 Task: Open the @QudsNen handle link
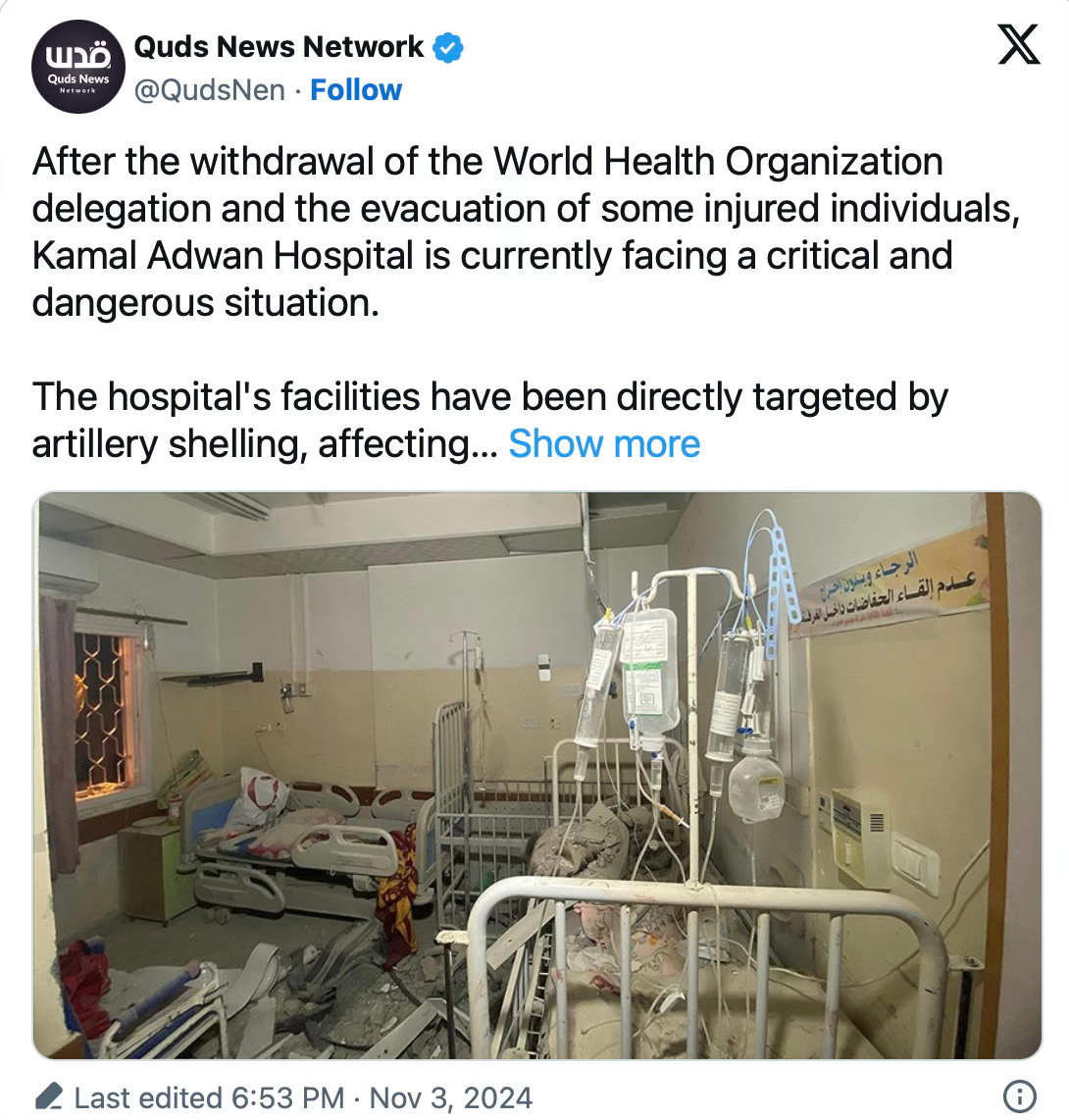(210, 90)
